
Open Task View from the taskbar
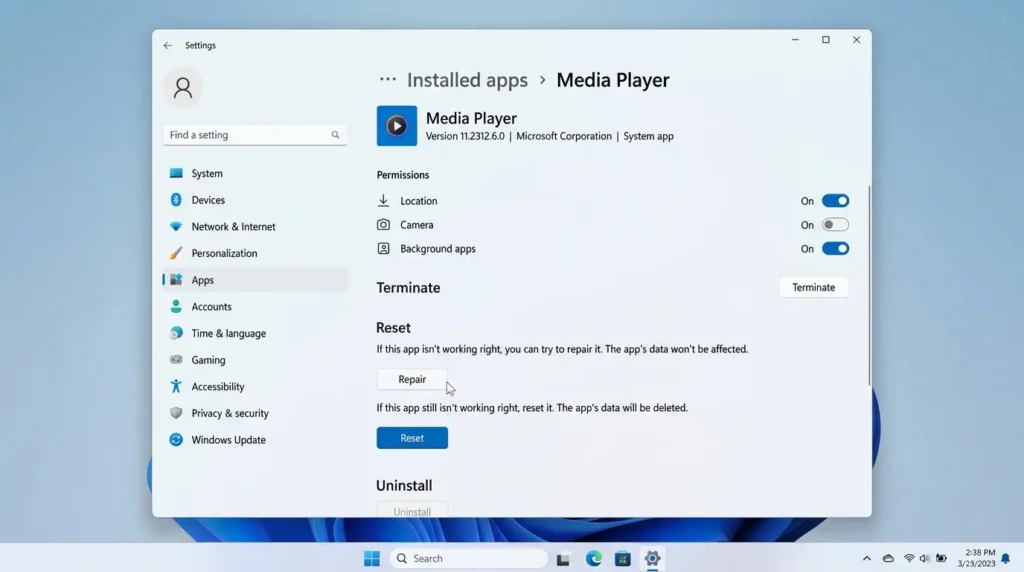pyautogui.click(x=563, y=559)
